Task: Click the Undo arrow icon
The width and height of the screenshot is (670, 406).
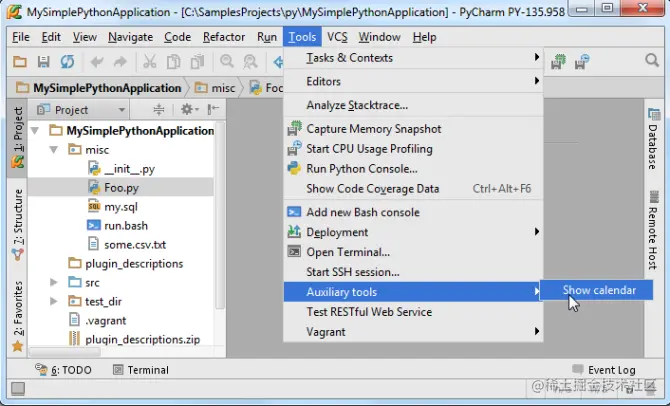Action: pyautogui.click(x=97, y=62)
